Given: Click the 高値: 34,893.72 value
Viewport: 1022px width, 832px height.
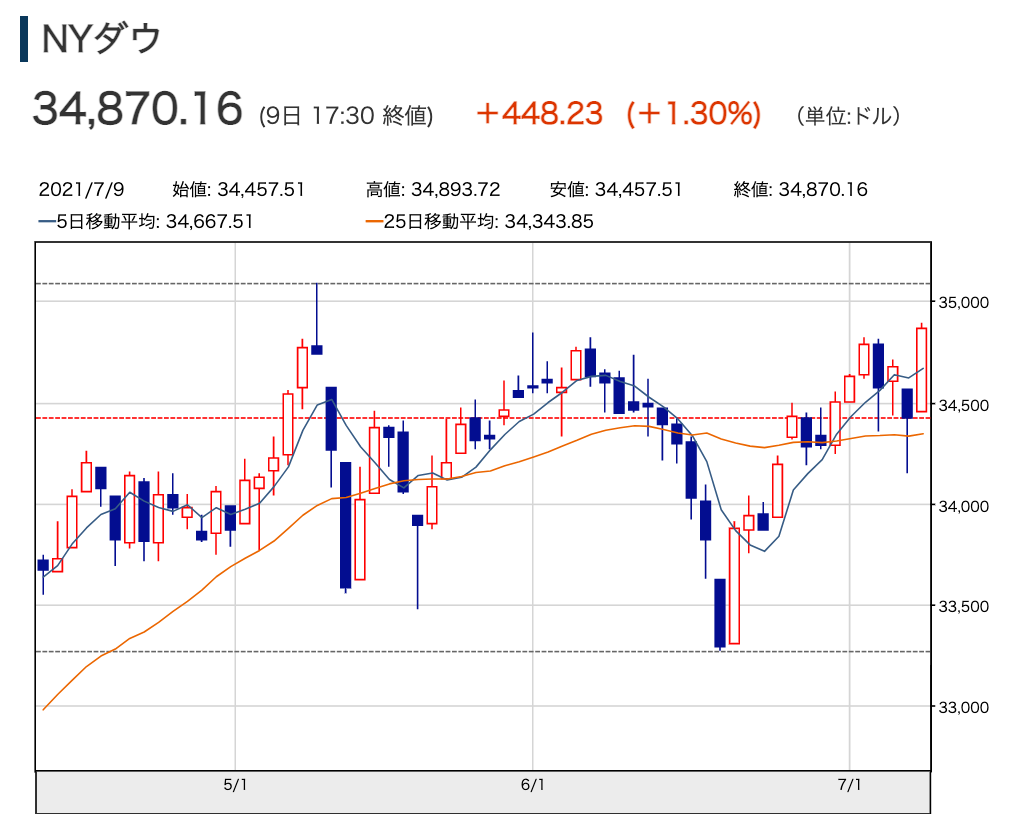Looking at the screenshot, I should coord(433,190).
